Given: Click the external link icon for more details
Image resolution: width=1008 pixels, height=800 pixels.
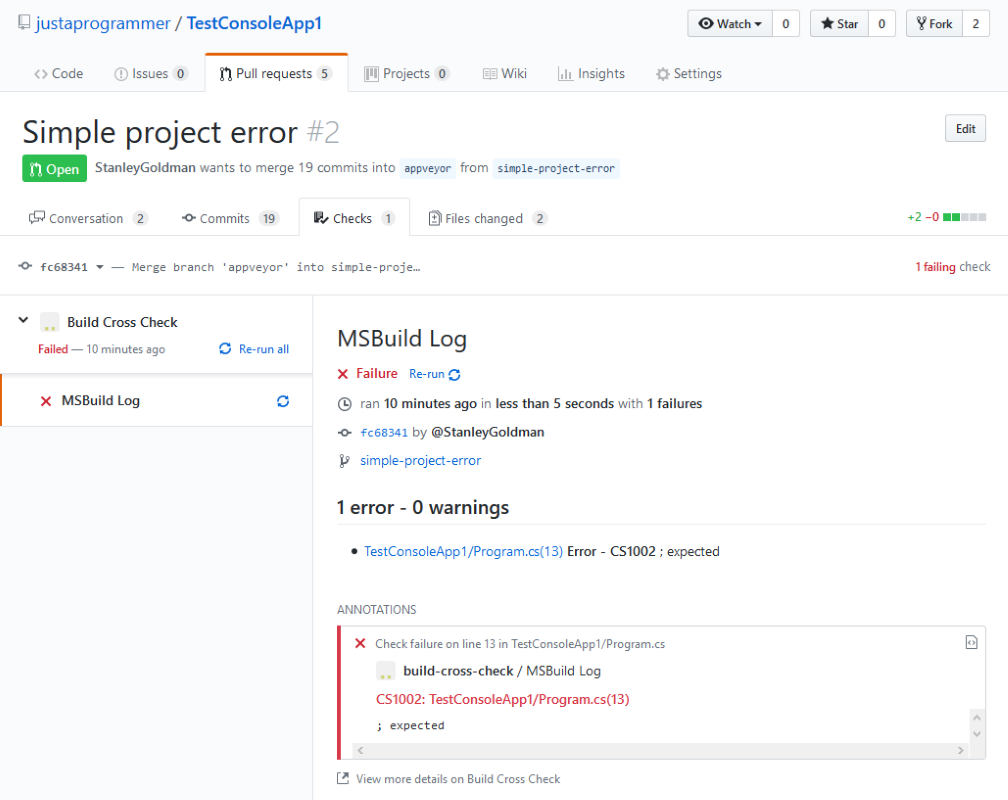Looking at the screenshot, I should point(343,779).
